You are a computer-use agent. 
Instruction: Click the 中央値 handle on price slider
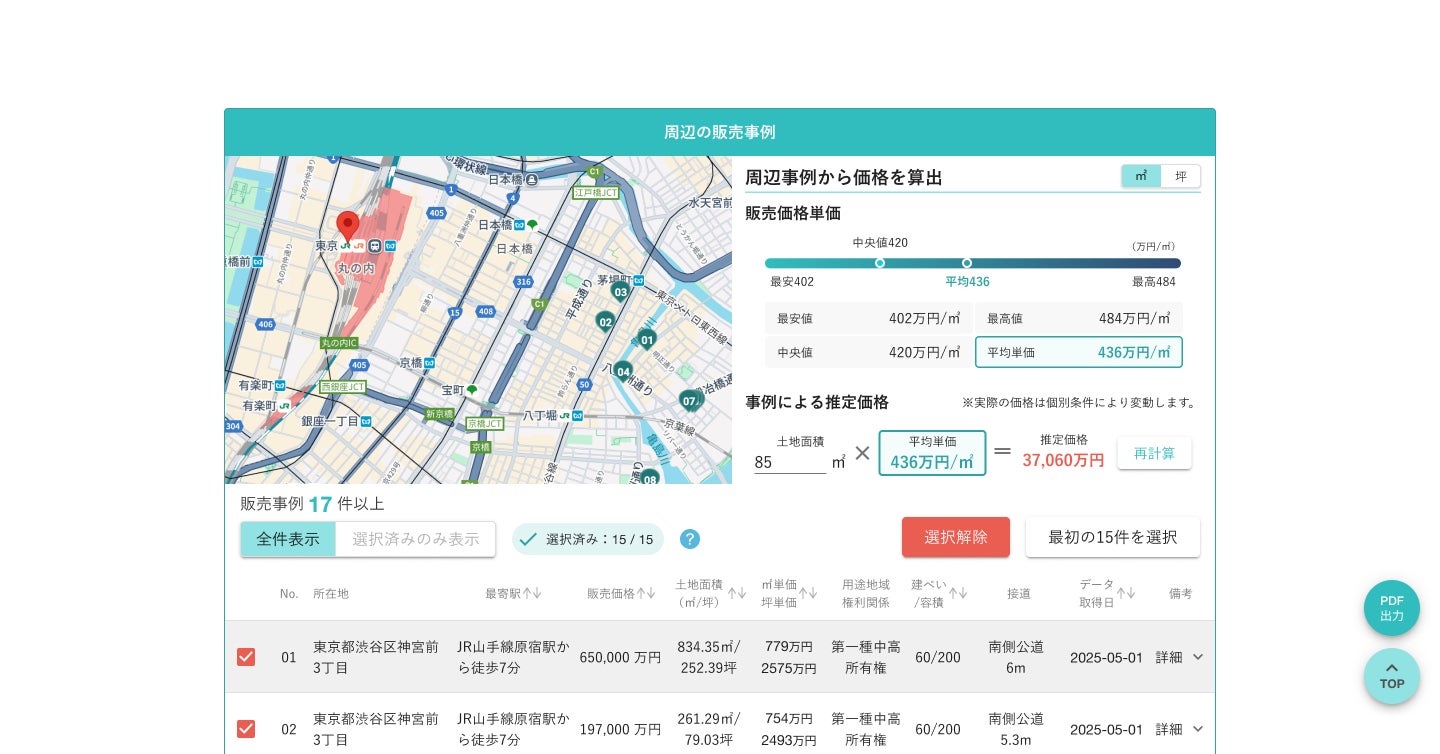click(880, 263)
